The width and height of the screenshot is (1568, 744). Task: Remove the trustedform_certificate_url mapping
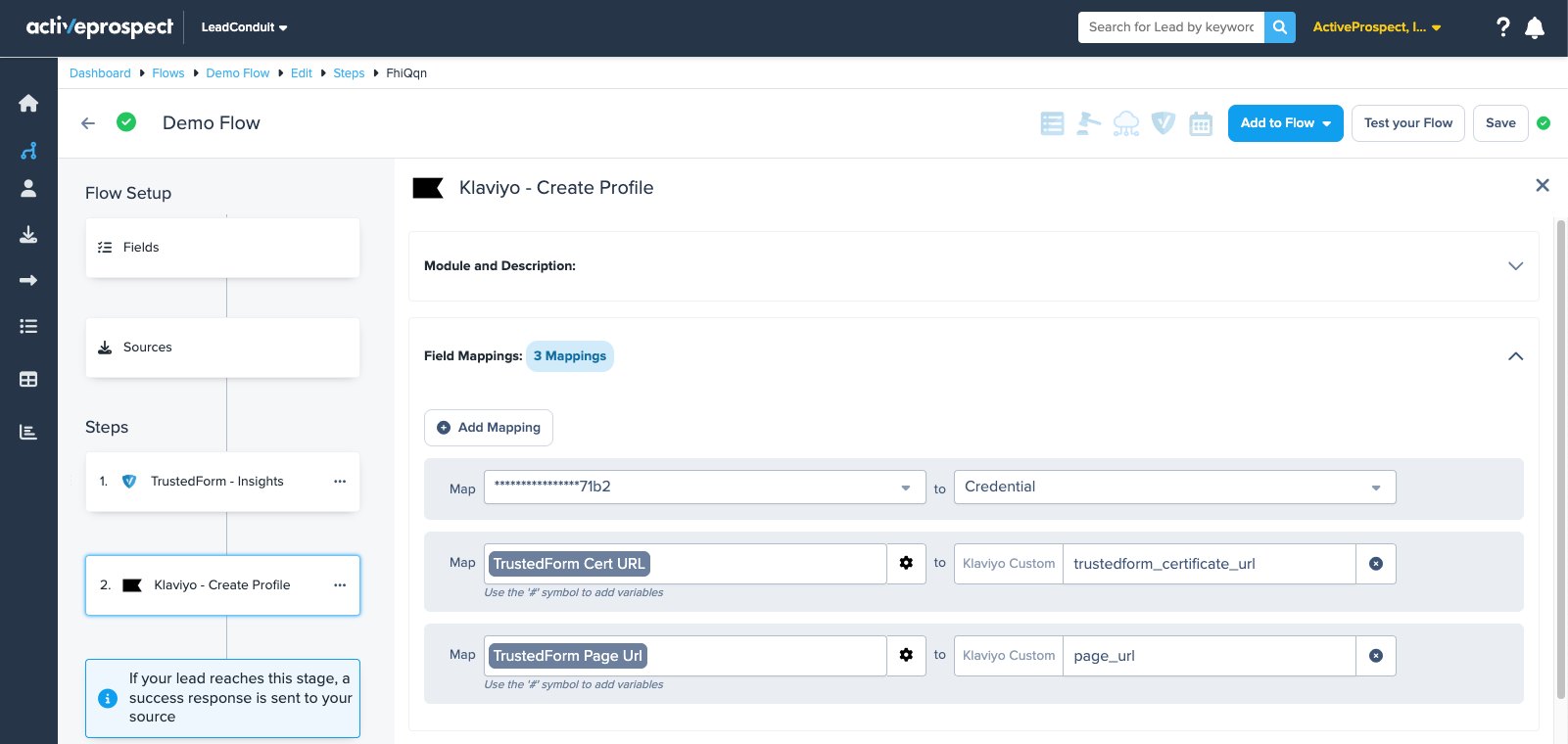click(x=1376, y=564)
